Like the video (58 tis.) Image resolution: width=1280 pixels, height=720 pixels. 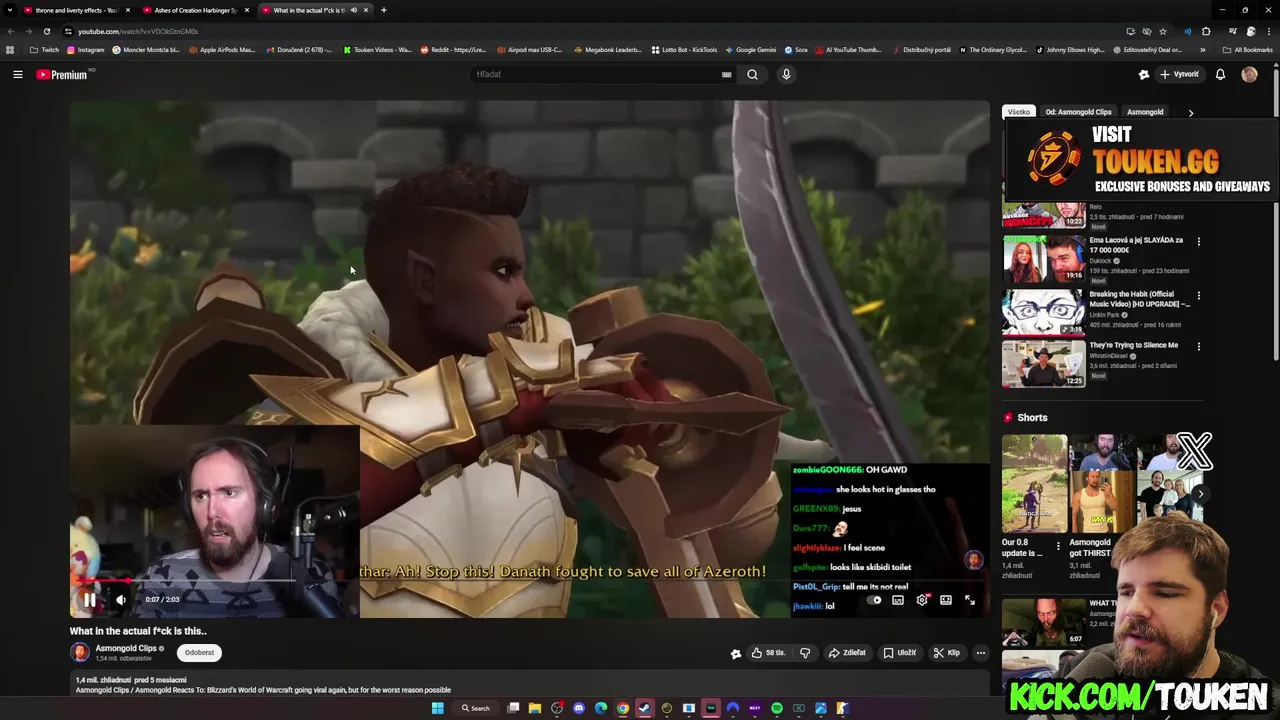pos(768,653)
